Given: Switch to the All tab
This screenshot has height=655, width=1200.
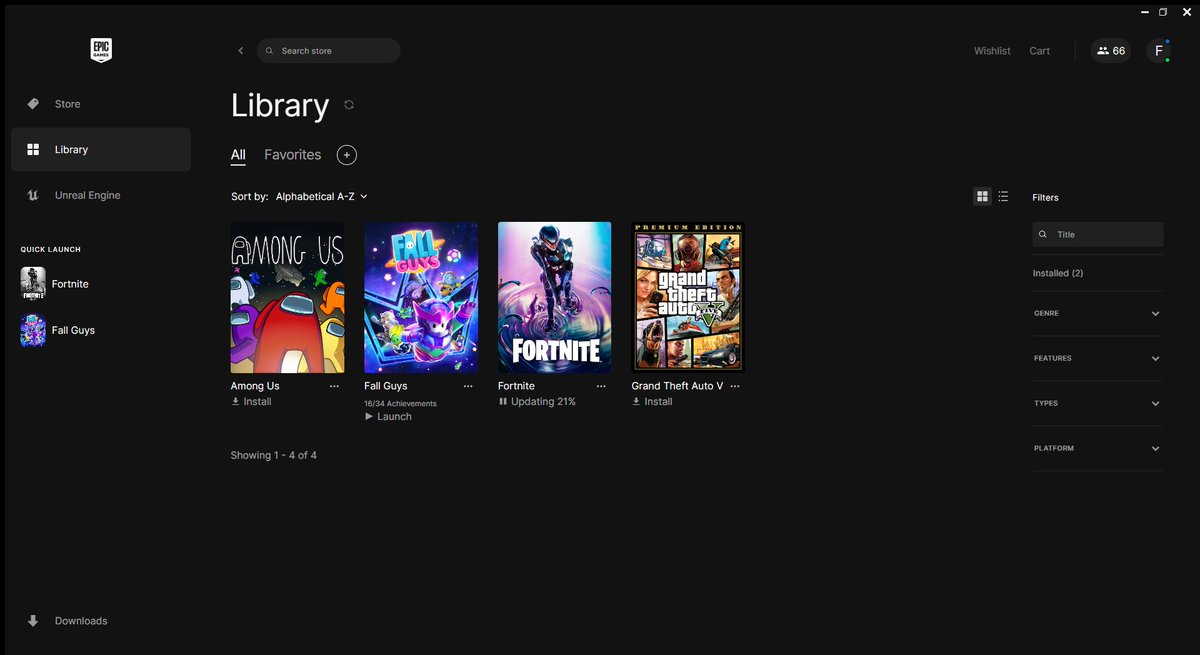Looking at the screenshot, I should (x=238, y=155).
